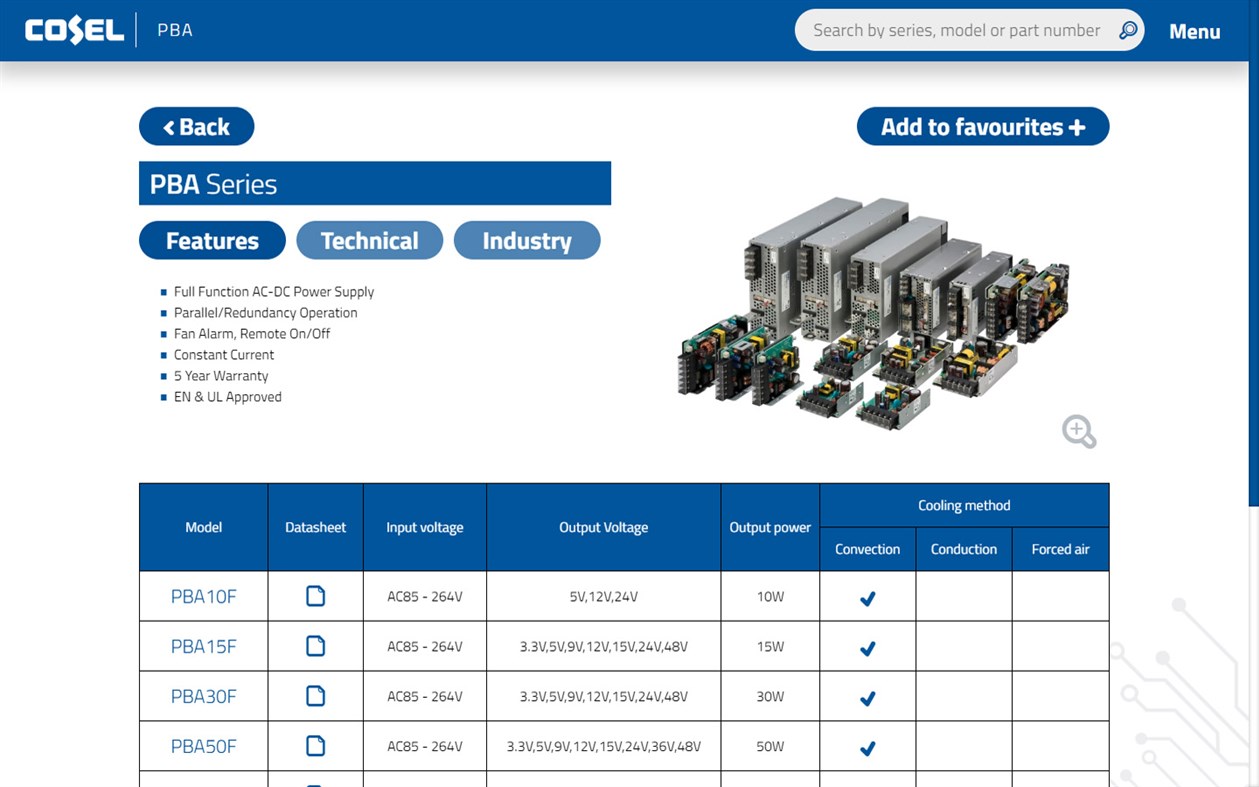This screenshot has width=1259, height=787.
Task: Click the Convection checkmark for PBA10F
Action: coord(867,598)
